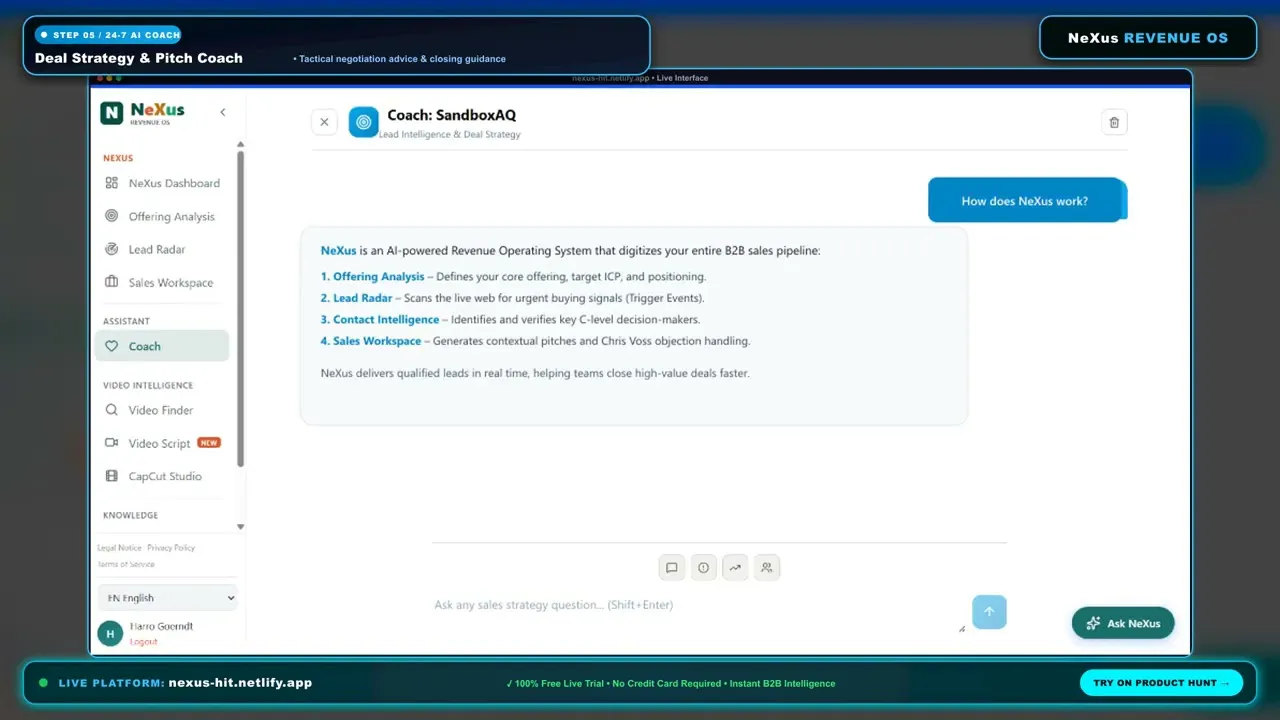Click the 'Lead Intelligence & Deal Strategy' subtitle
This screenshot has height=720, width=1280.
(450, 134)
